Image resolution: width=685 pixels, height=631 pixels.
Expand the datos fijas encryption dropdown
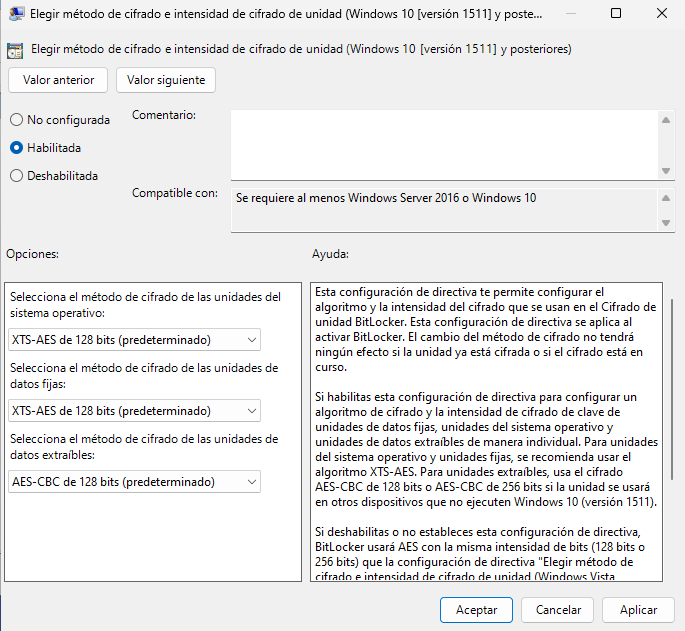pyautogui.click(x=134, y=411)
